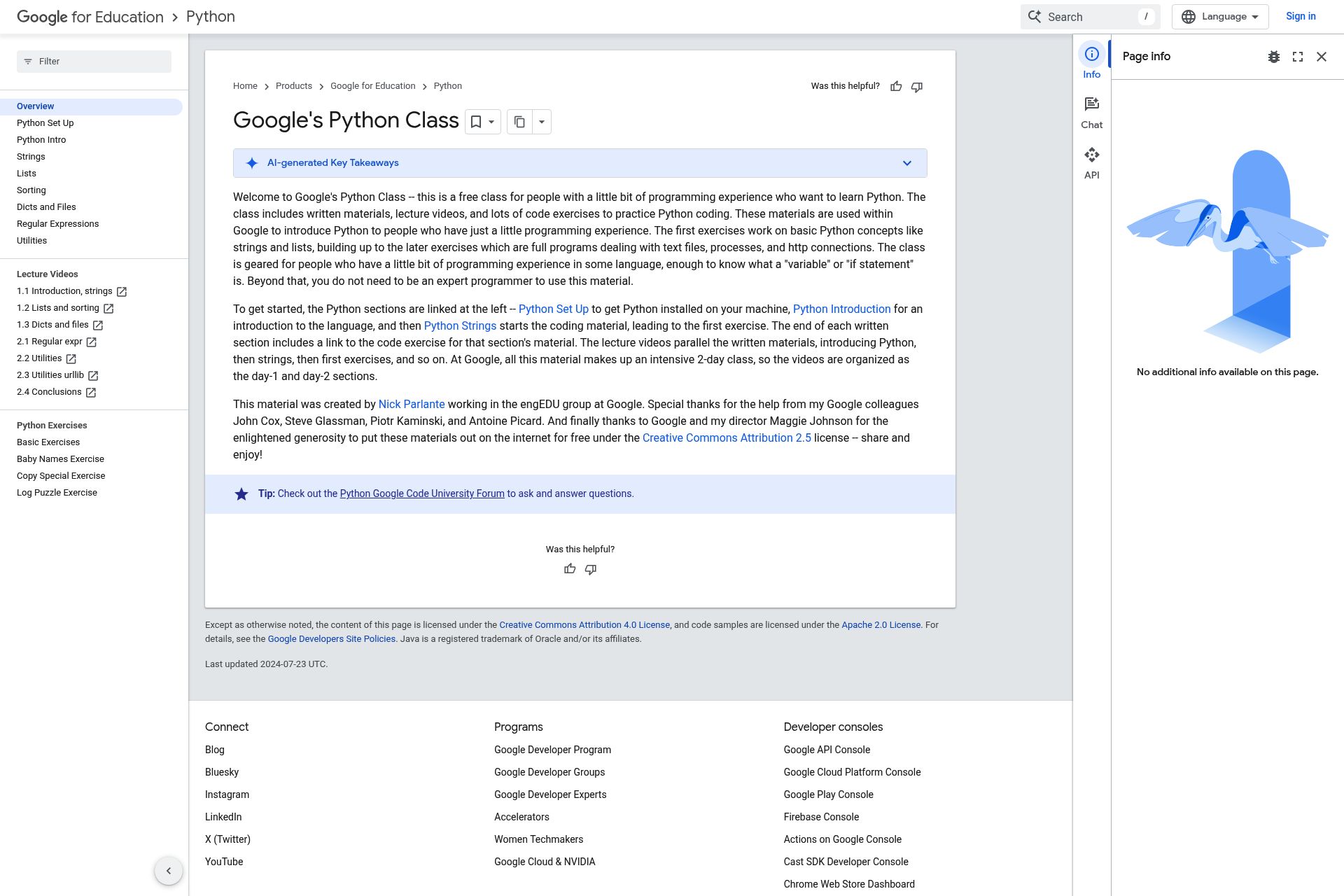Open the Python Google Code University Forum link
The height and width of the screenshot is (896, 1344).
click(421, 493)
